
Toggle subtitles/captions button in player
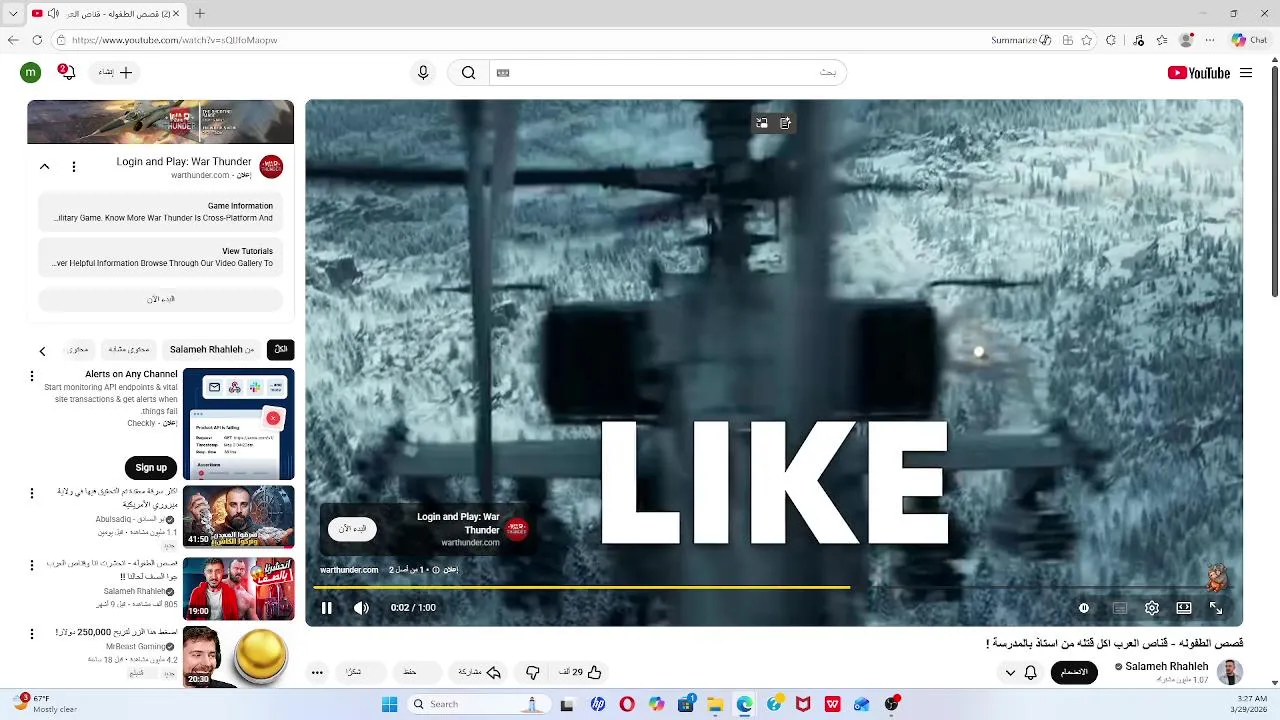click(x=1120, y=608)
